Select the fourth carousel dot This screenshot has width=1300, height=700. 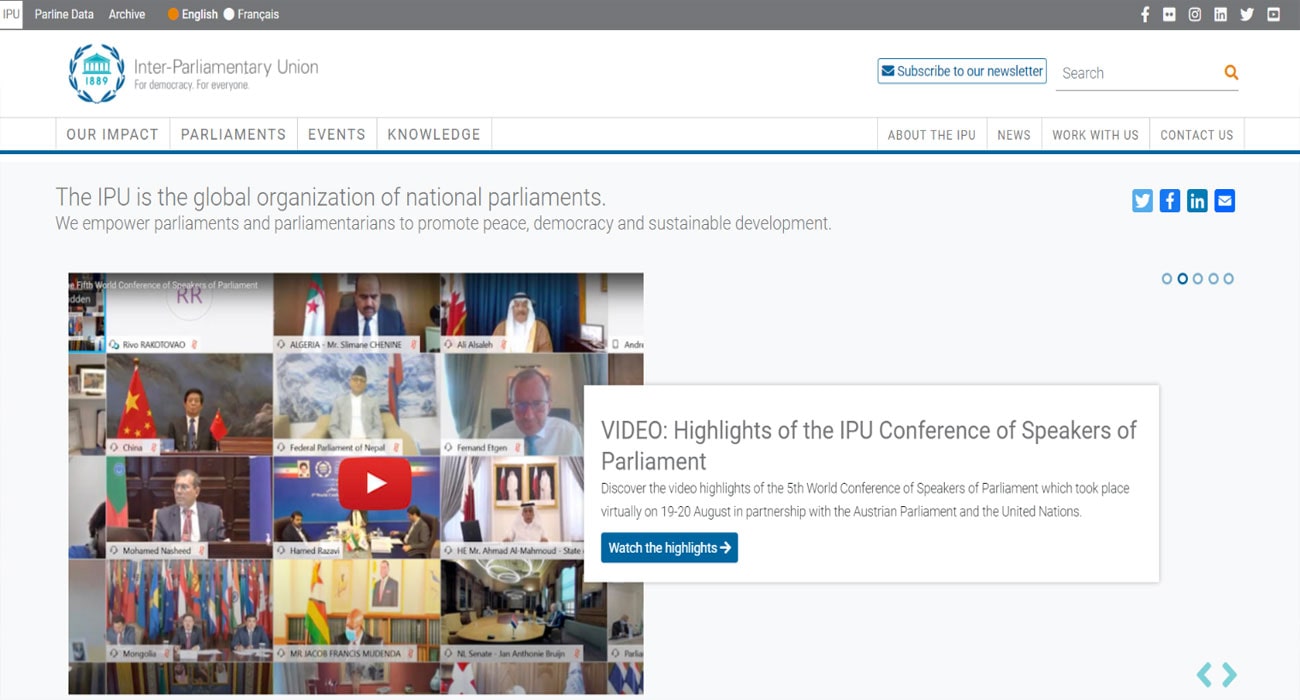[x=1213, y=279]
